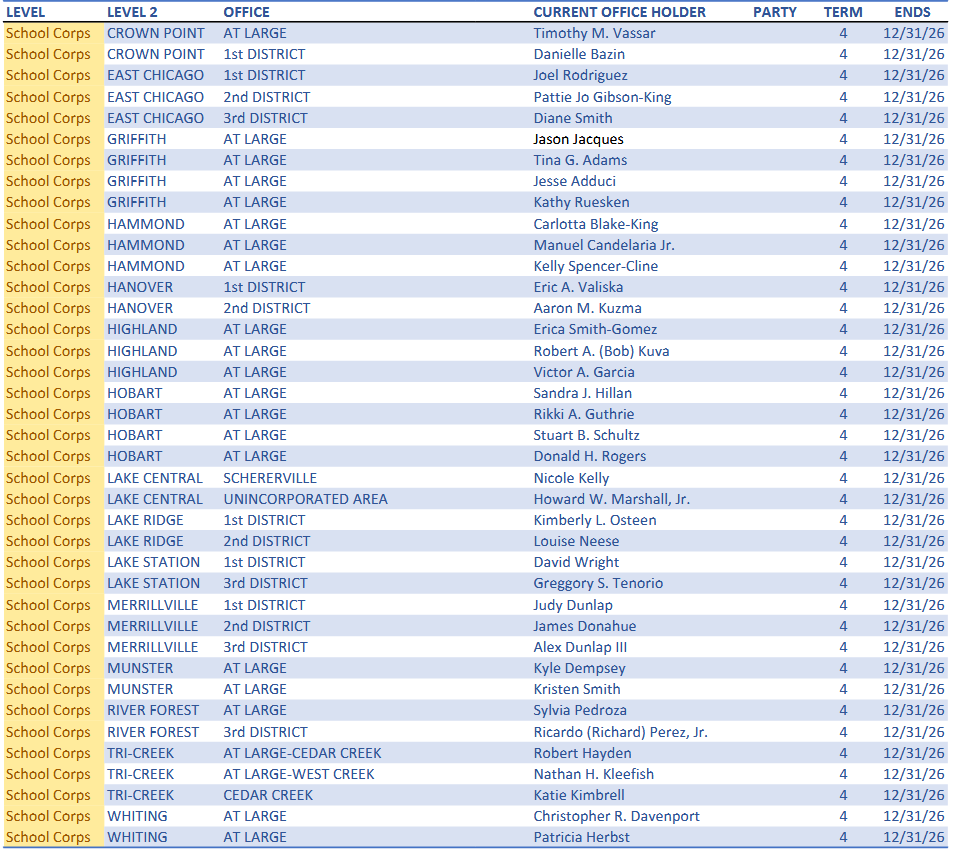This screenshot has height=850, width=955.
Task: Select the name Howard W. Marshall, Jr.
Action: pos(611,499)
